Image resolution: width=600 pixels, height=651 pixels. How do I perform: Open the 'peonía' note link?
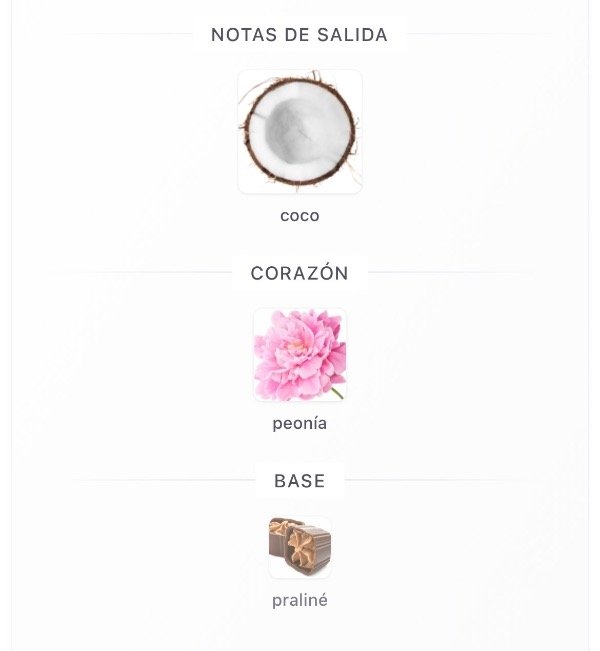tap(300, 423)
